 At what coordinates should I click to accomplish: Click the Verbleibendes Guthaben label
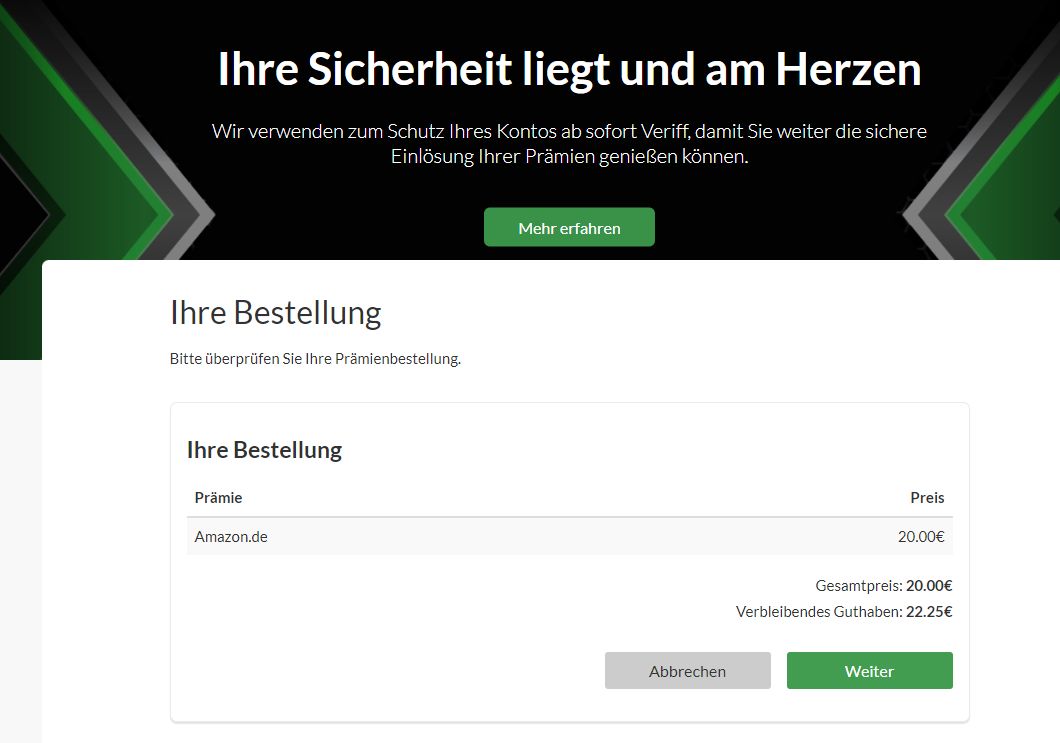(818, 612)
